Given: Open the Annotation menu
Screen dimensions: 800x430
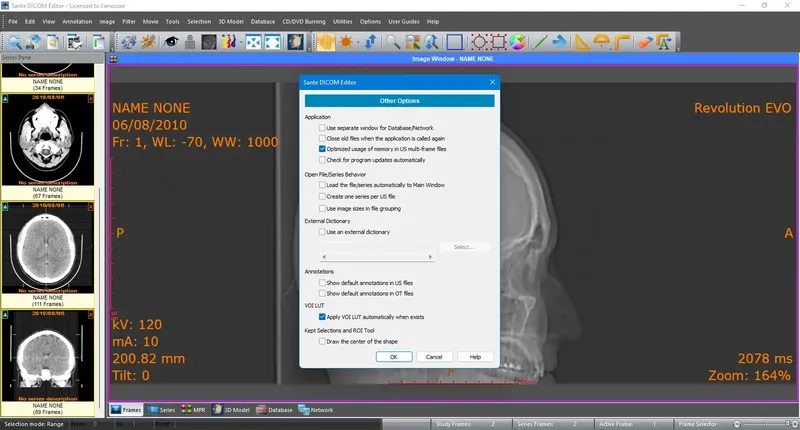Looking at the screenshot, I should pos(77,21).
